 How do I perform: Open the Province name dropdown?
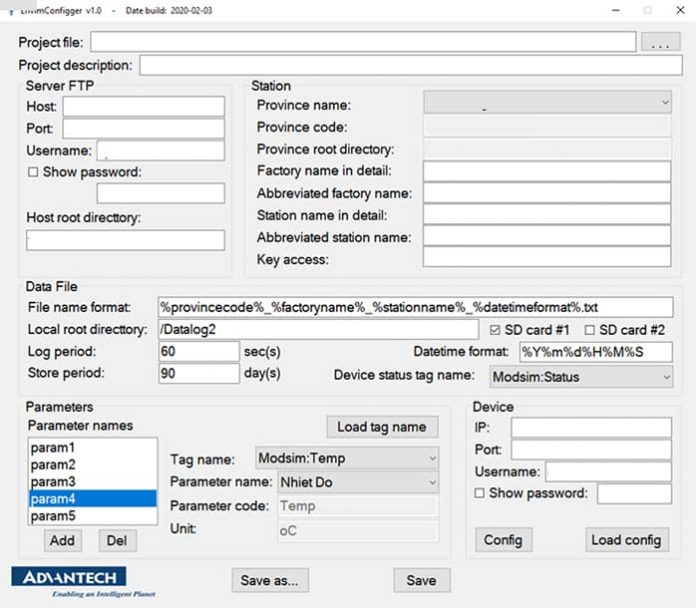pyautogui.click(x=547, y=103)
